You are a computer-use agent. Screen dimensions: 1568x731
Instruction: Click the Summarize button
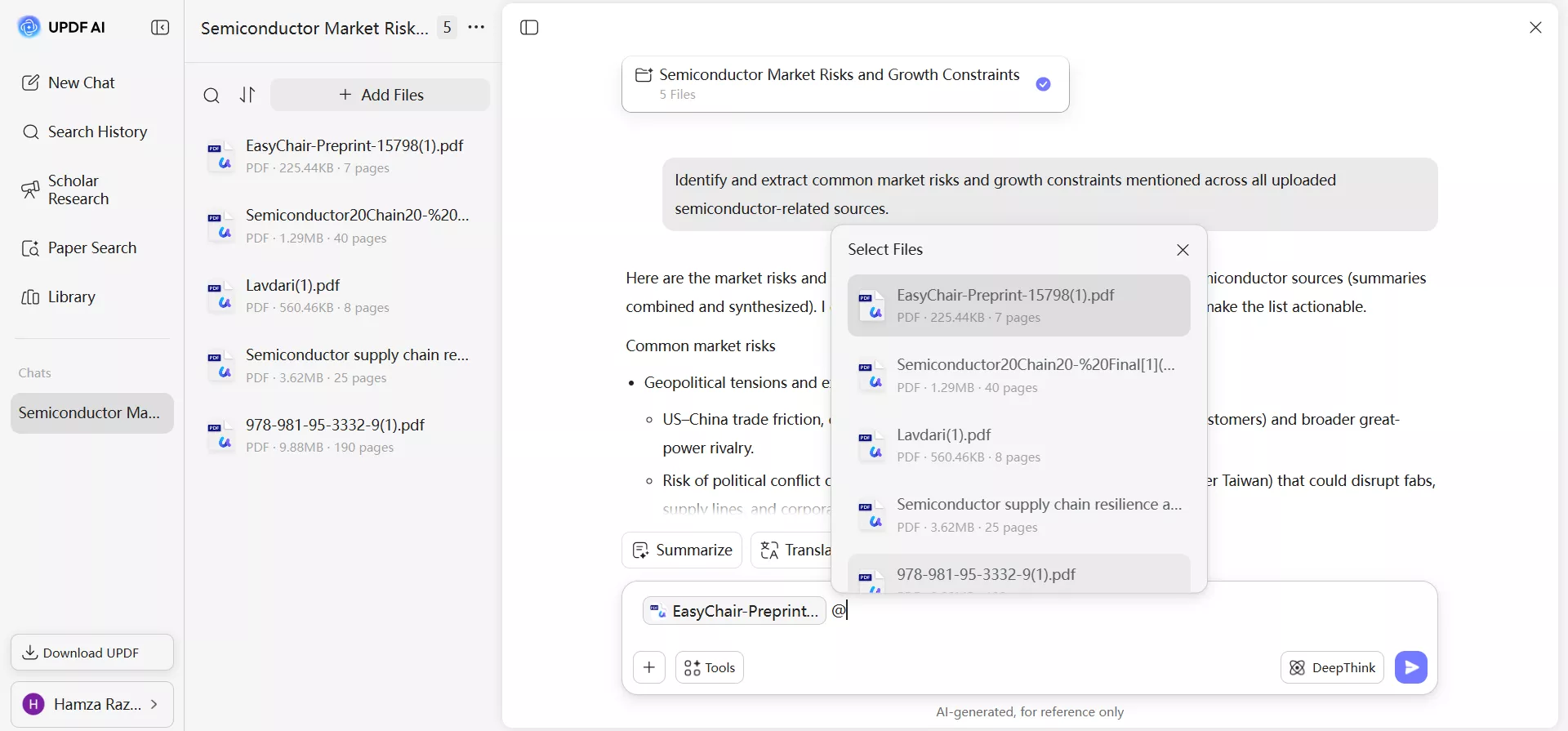(x=682, y=550)
